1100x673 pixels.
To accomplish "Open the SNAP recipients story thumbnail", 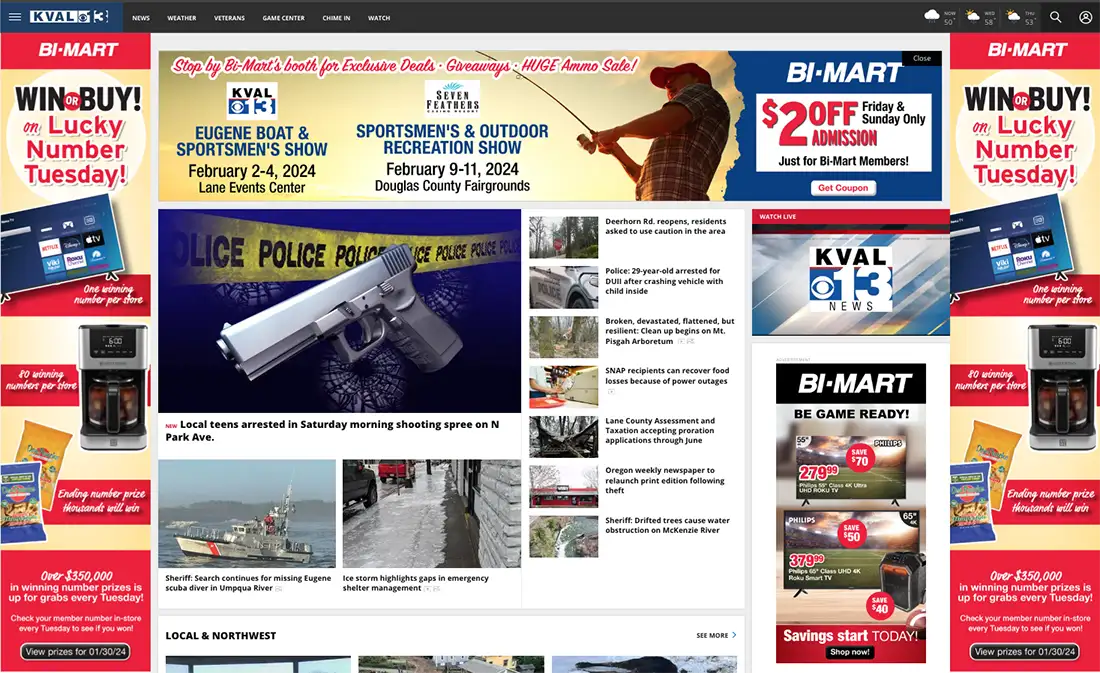I will 563,387.
